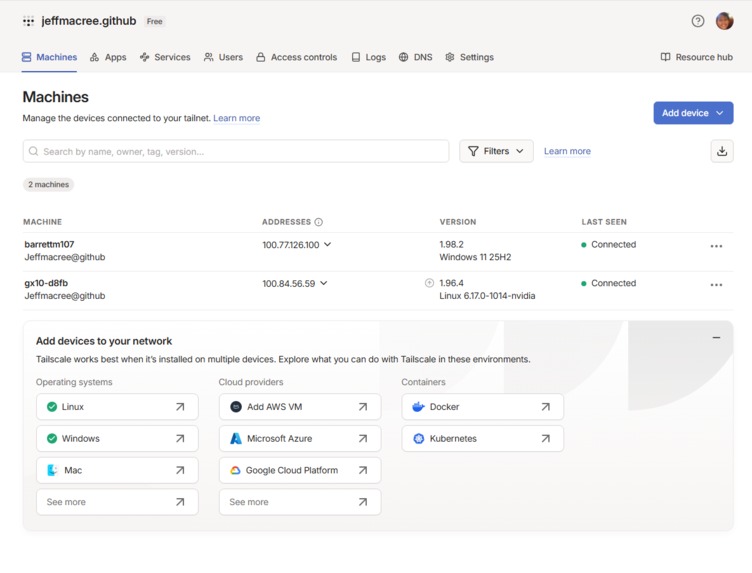Image resolution: width=752 pixels, height=573 pixels.
Task: Click Connected status for gx10-d8fb
Action: point(609,283)
